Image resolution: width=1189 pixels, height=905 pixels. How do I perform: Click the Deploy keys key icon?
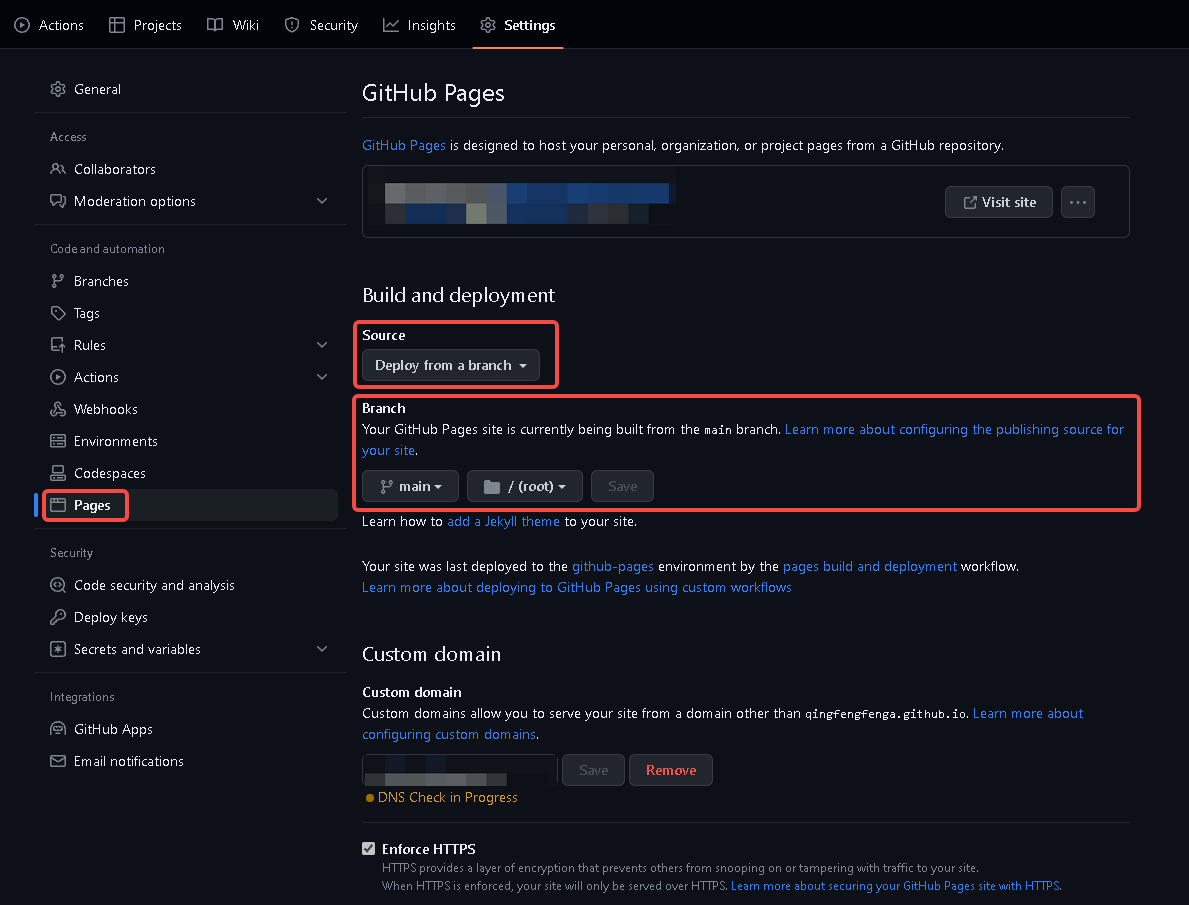pos(58,617)
